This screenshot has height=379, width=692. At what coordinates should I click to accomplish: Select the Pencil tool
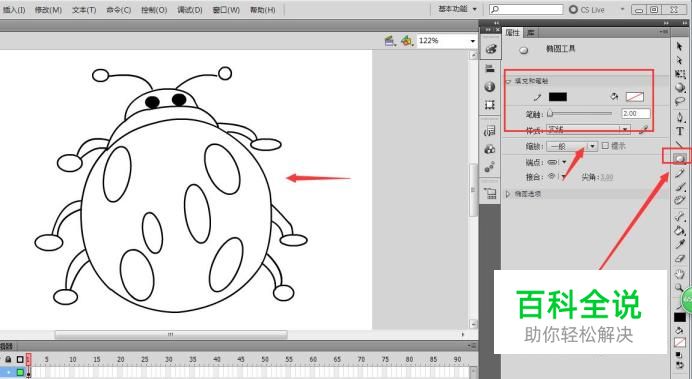pos(680,173)
